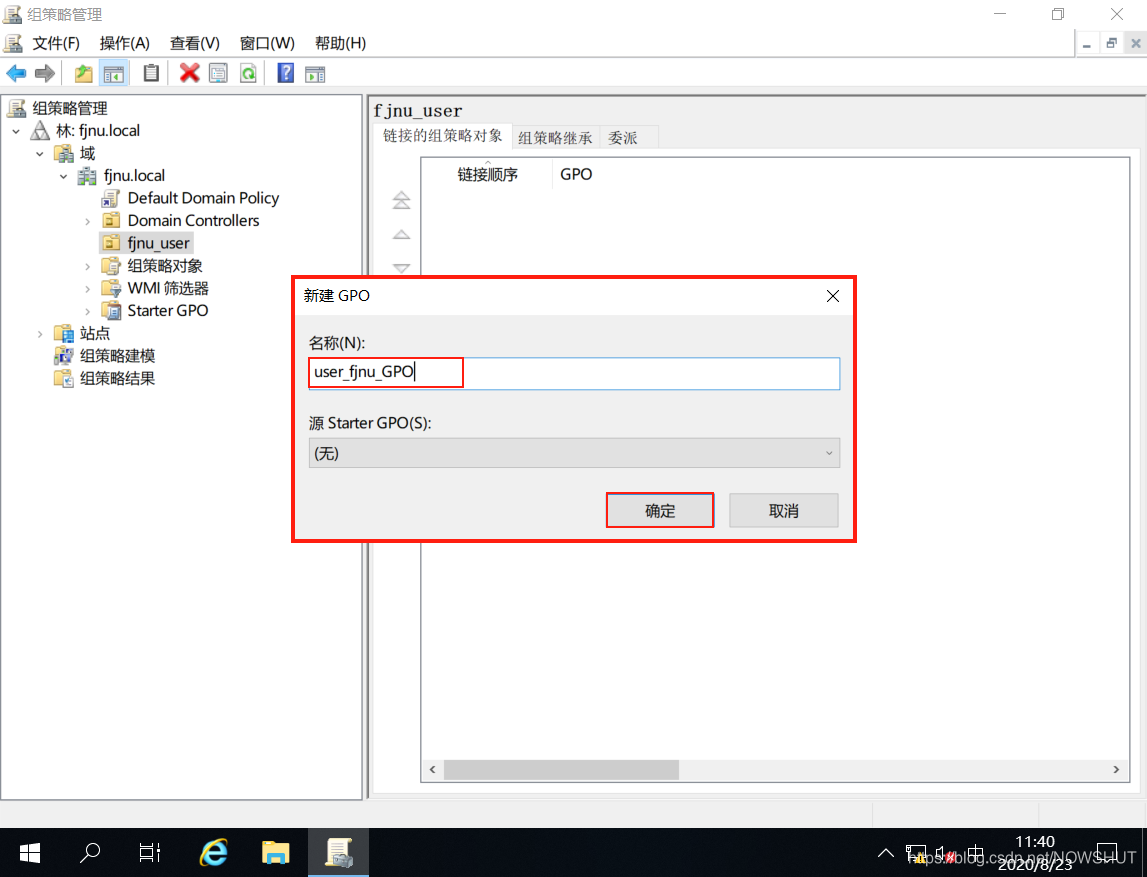Image resolution: width=1147 pixels, height=877 pixels.
Task: Select the root 组策略管理 tree node
Action: [69, 109]
